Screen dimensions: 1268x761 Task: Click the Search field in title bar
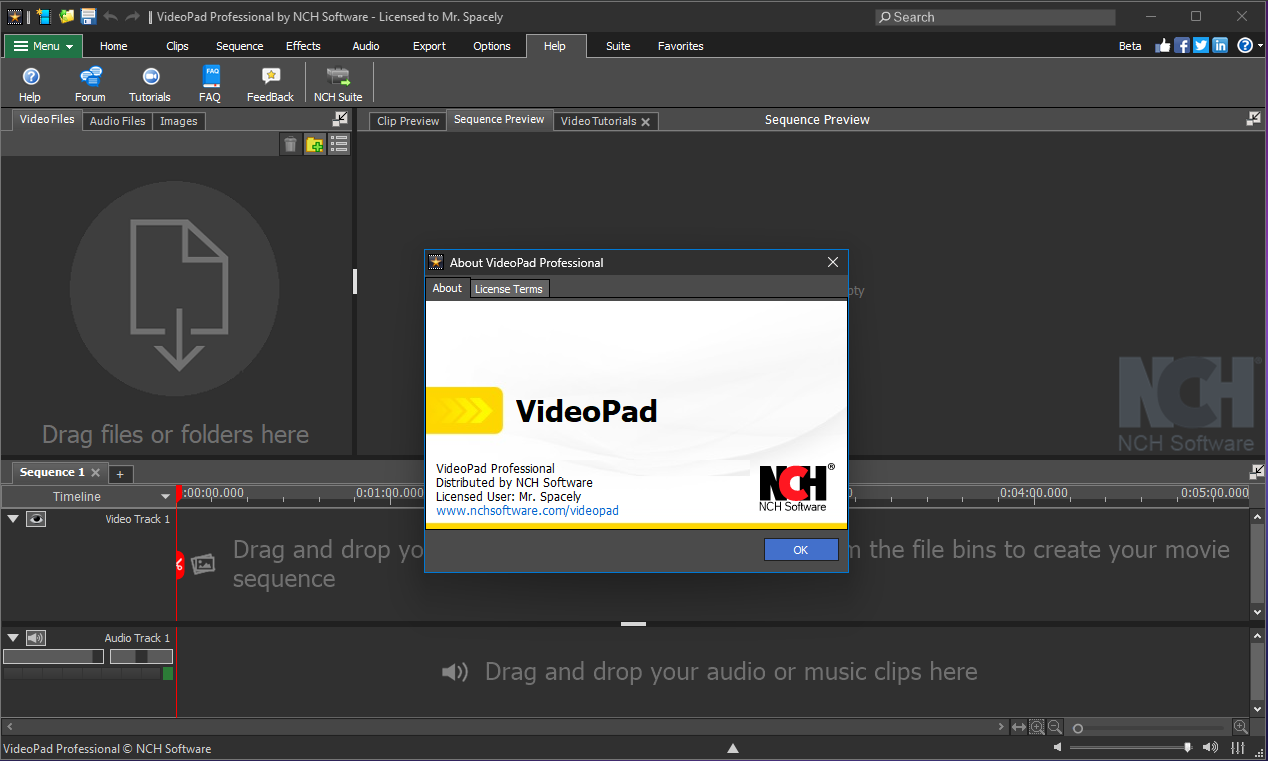[x=995, y=17]
